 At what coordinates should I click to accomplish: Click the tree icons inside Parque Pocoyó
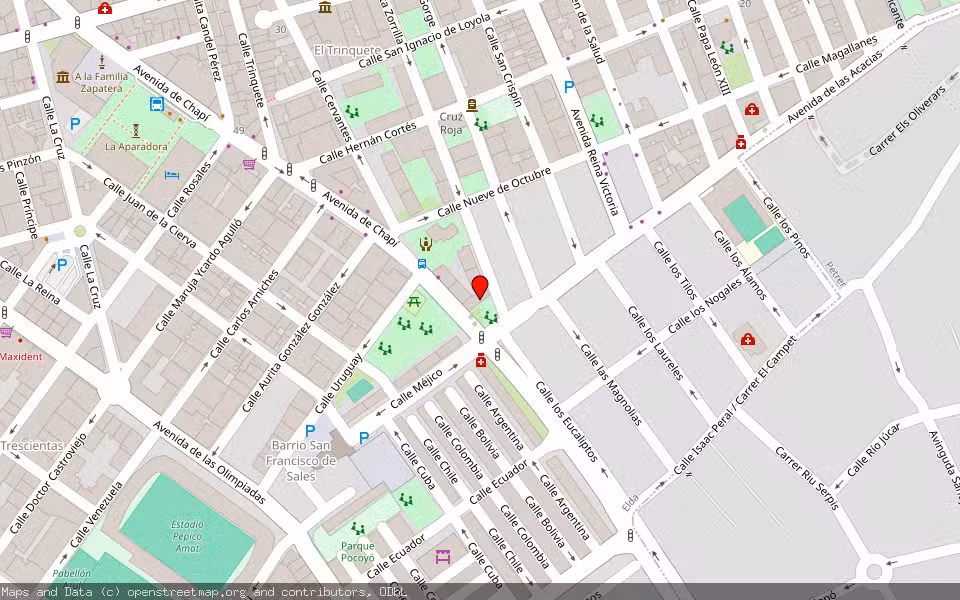(357, 528)
